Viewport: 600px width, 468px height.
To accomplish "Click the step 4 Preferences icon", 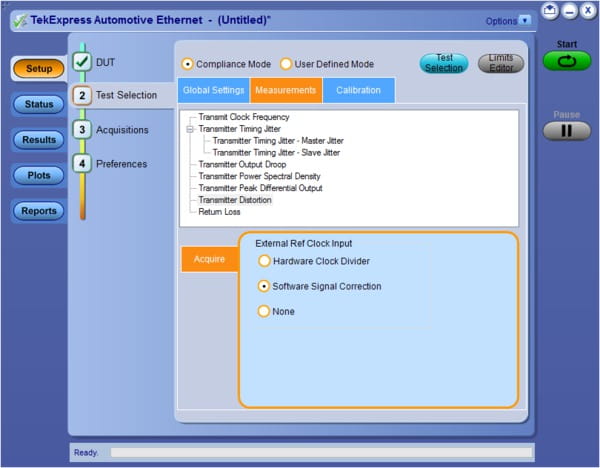I will click(x=82, y=164).
